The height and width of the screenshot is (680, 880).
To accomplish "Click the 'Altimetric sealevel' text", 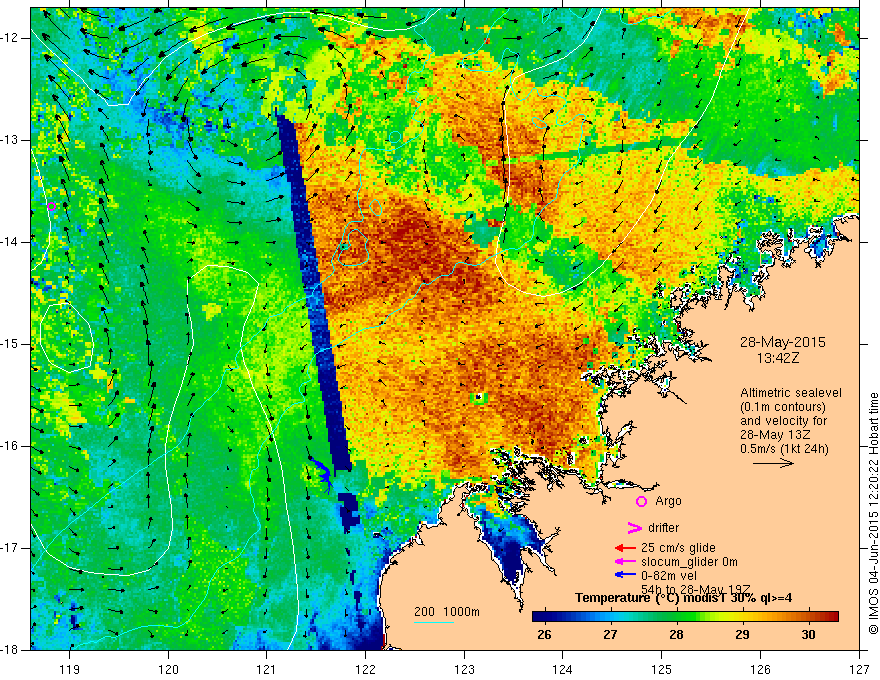I will [x=791, y=393].
